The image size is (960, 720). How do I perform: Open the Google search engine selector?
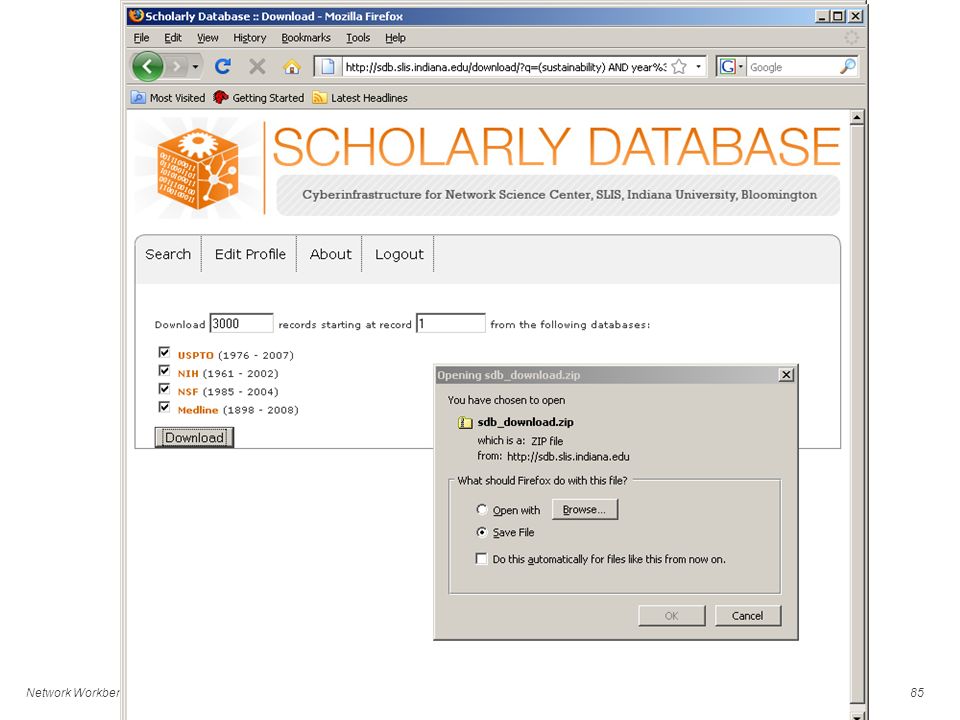point(732,67)
